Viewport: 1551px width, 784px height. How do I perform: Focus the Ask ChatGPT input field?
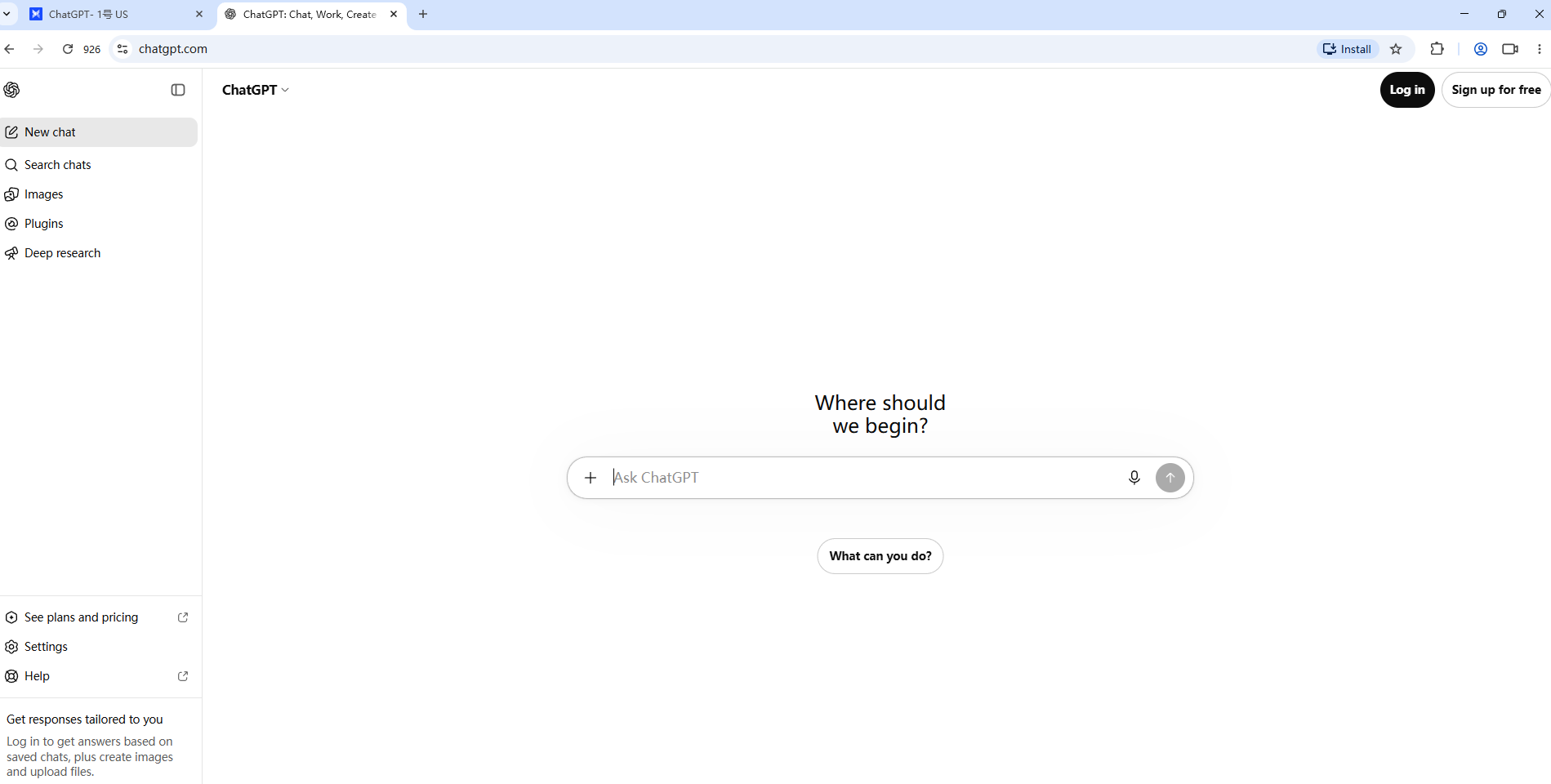[862, 478]
